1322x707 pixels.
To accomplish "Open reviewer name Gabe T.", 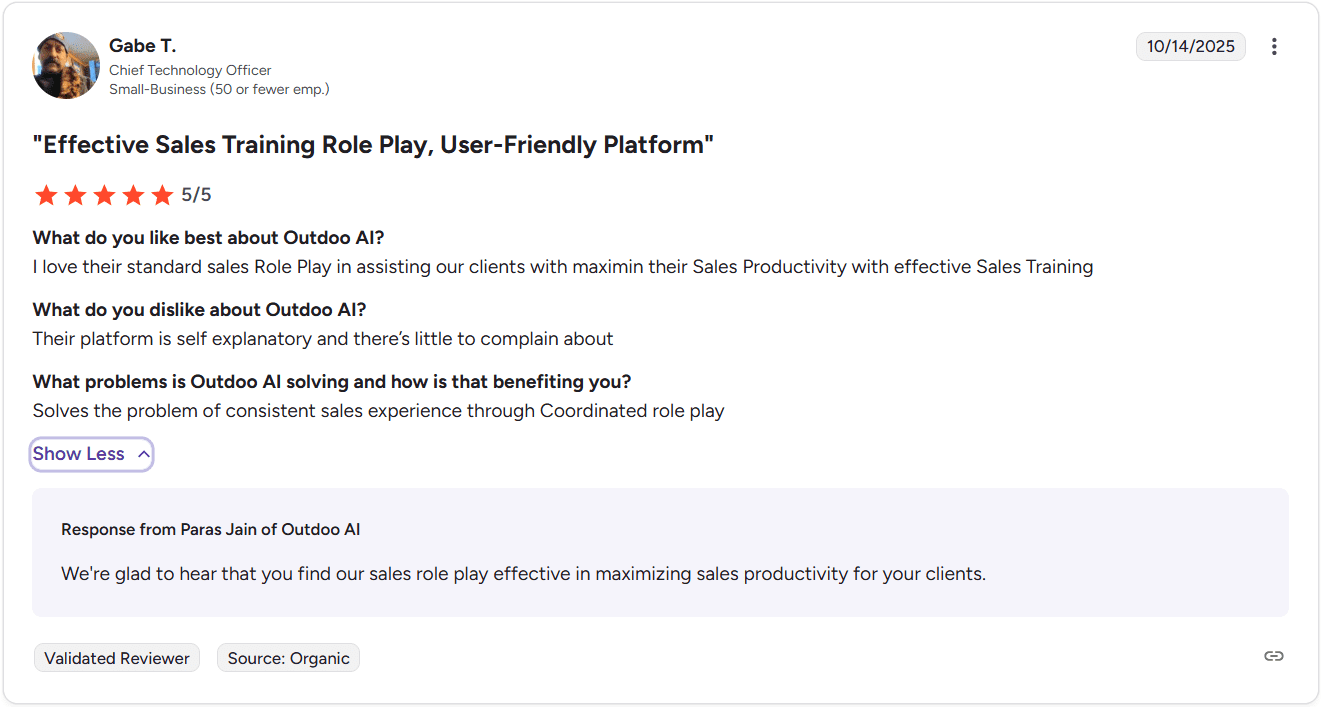I will 142,46.
